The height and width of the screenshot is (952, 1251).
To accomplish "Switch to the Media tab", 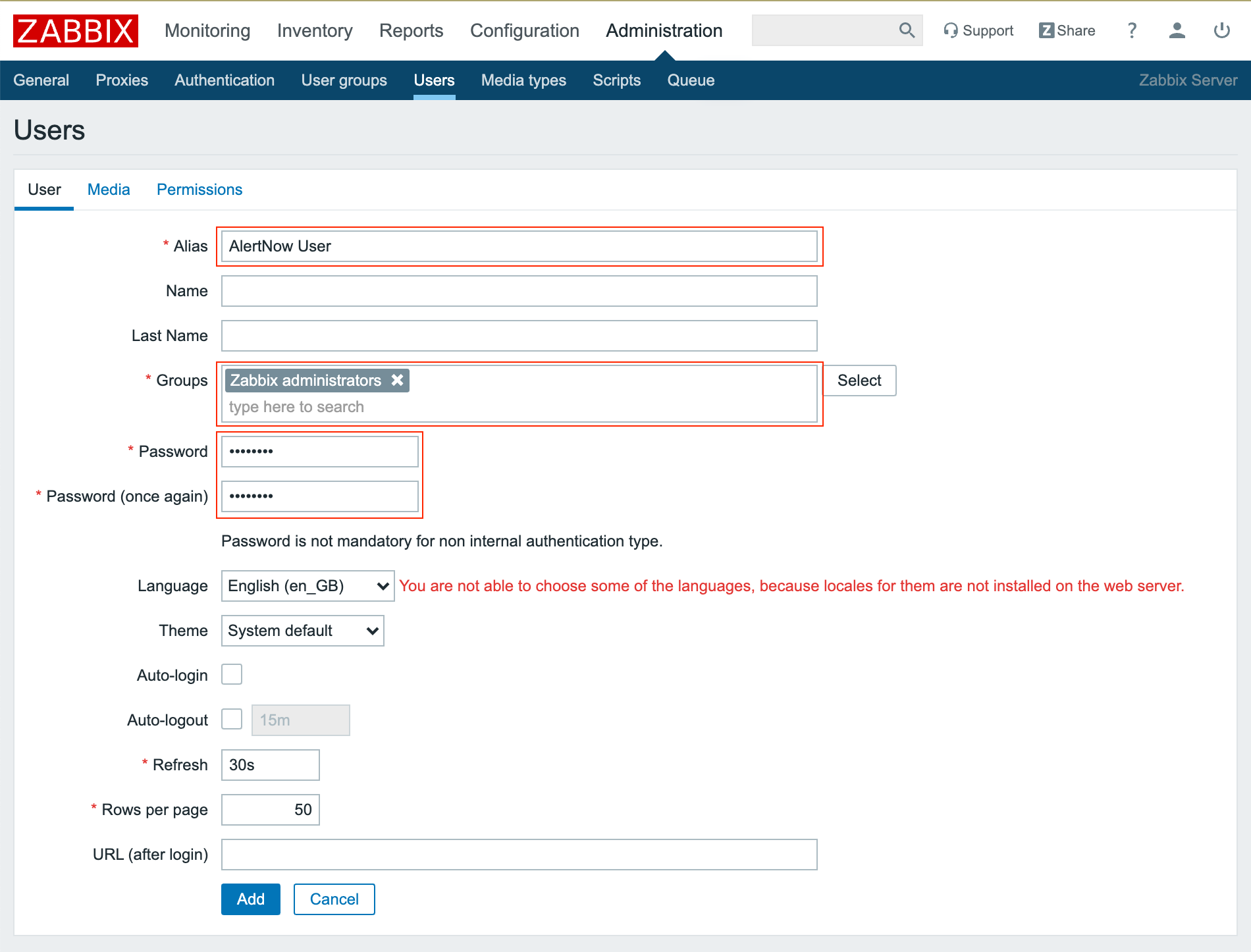I will coord(109,190).
